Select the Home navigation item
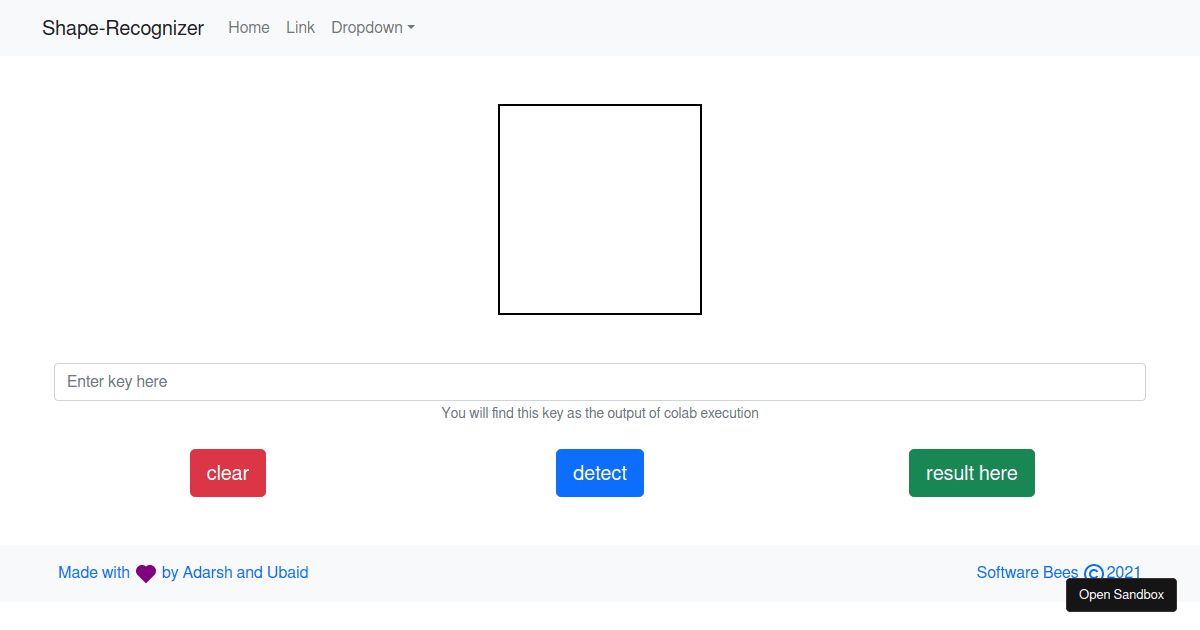1200x630 pixels. click(248, 27)
